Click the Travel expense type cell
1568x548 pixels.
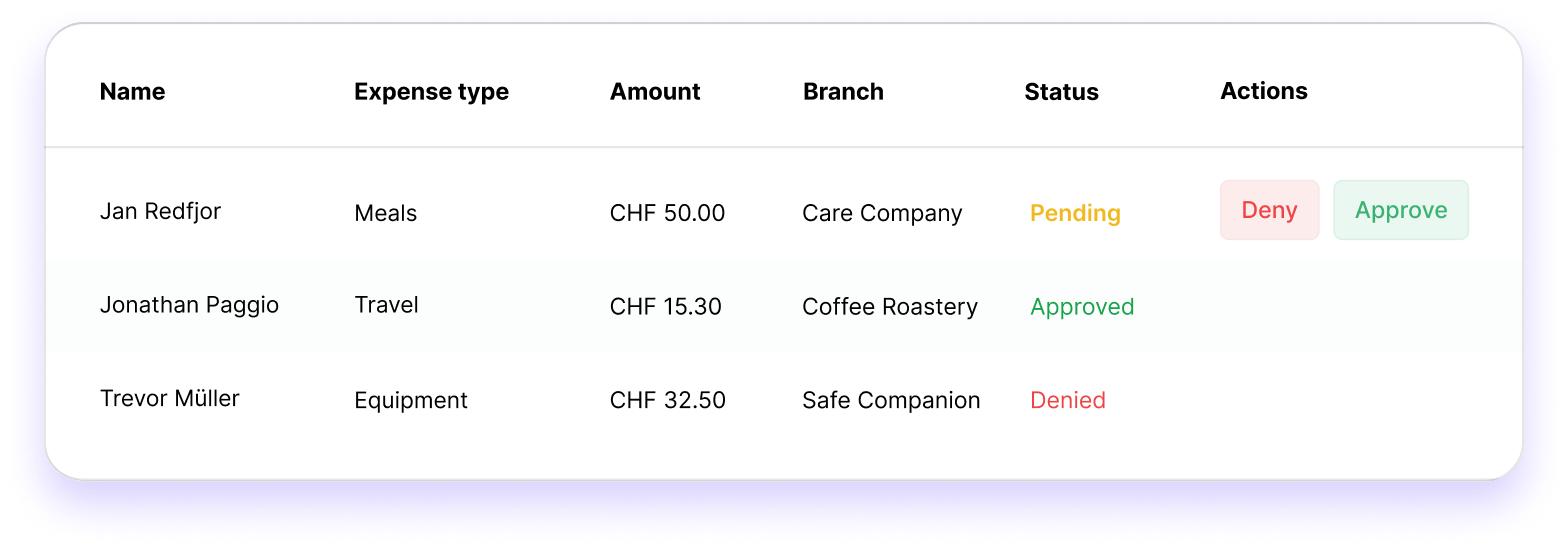[386, 305]
